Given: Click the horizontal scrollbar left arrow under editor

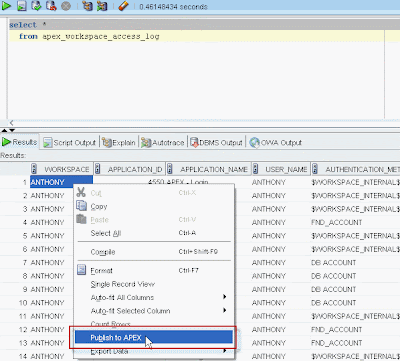Looking at the screenshot, I should tap(11, 123).
